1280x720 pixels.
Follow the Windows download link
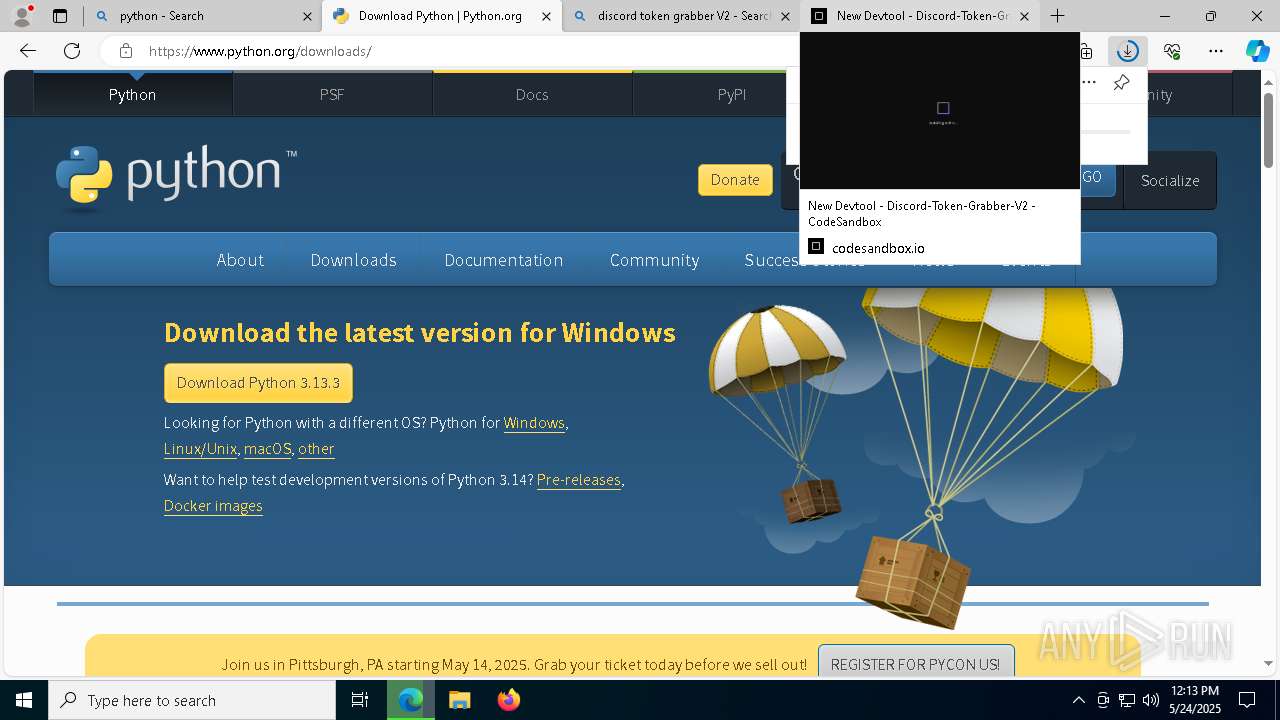(x=534, y=423)
